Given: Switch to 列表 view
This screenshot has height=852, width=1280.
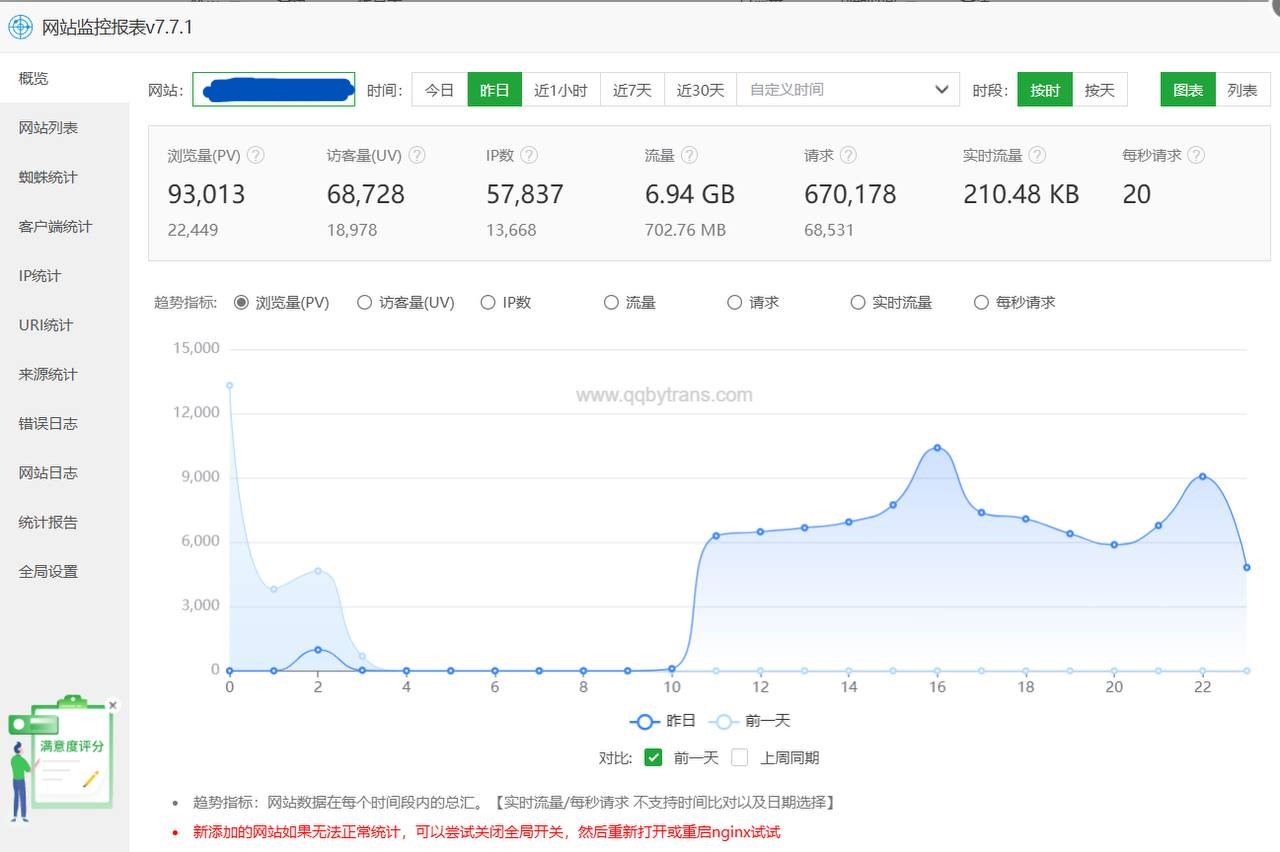Looking at the screenshot, I should tap(1242, 90).
